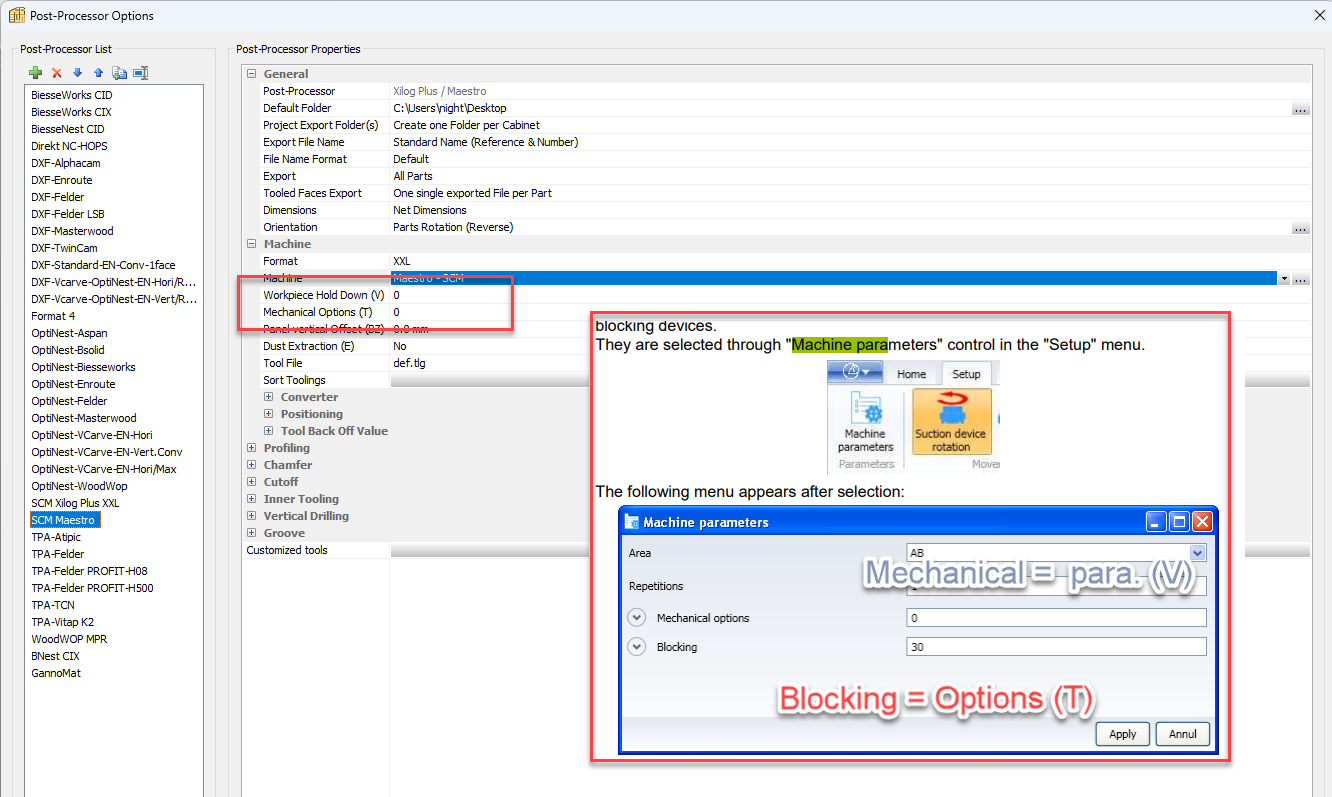Select Format 4 in the list
Viewport: 1332px width, 797px height.
[53, 316]
